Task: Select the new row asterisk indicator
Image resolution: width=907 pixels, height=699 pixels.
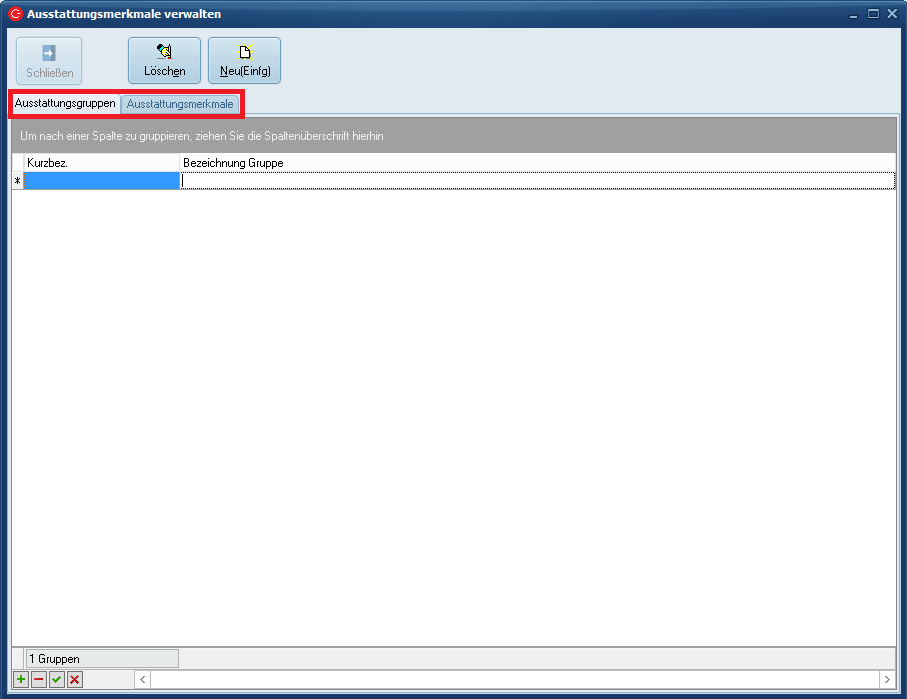Action: pos(17,181)
